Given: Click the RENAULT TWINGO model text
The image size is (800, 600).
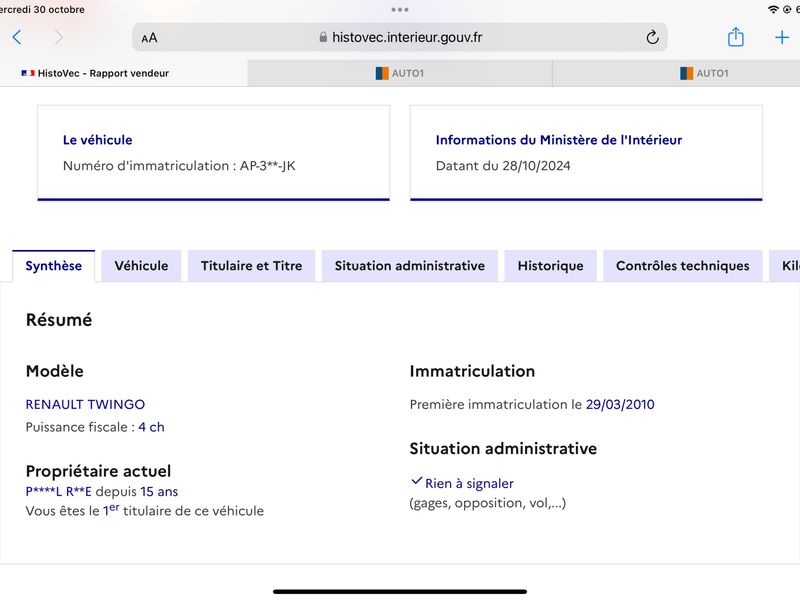Looking at the screenshot, I should point(85,404).
